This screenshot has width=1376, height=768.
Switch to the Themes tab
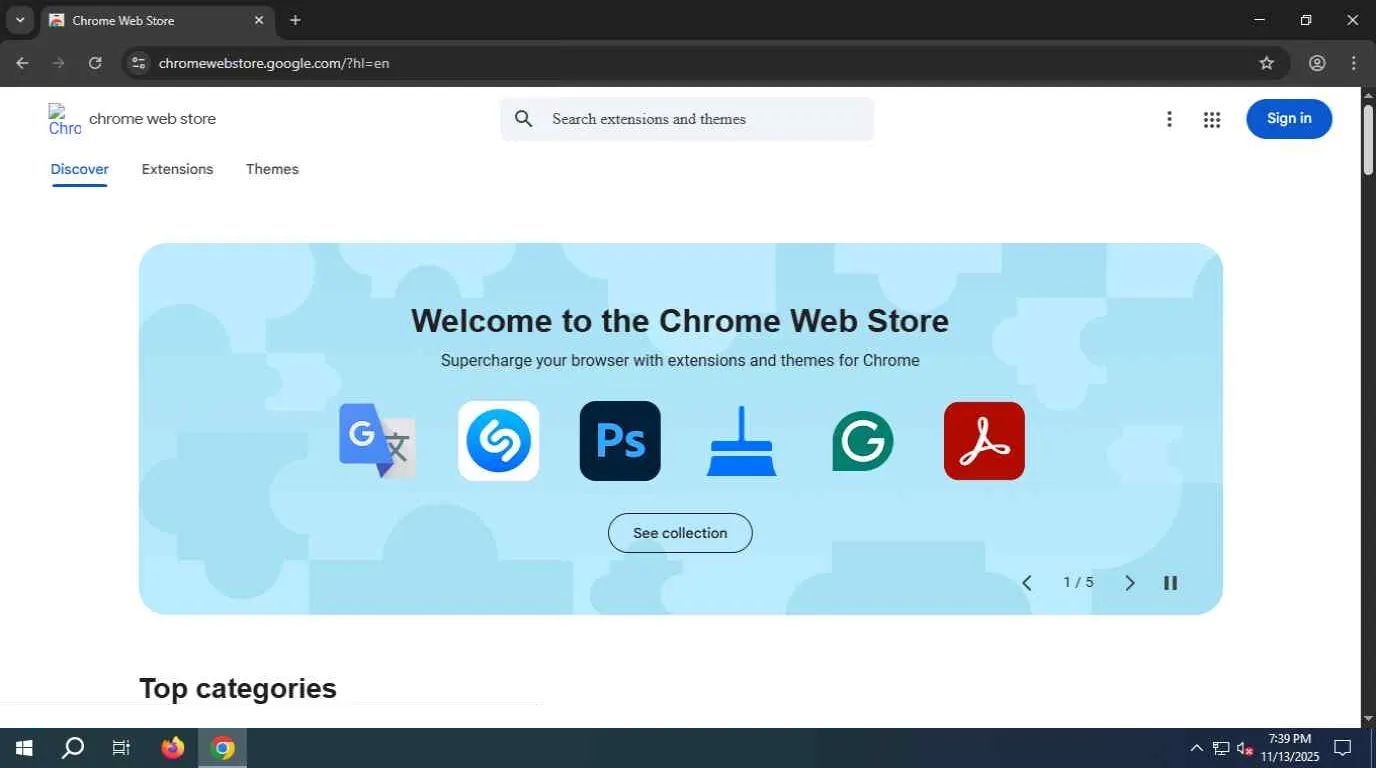272,169
